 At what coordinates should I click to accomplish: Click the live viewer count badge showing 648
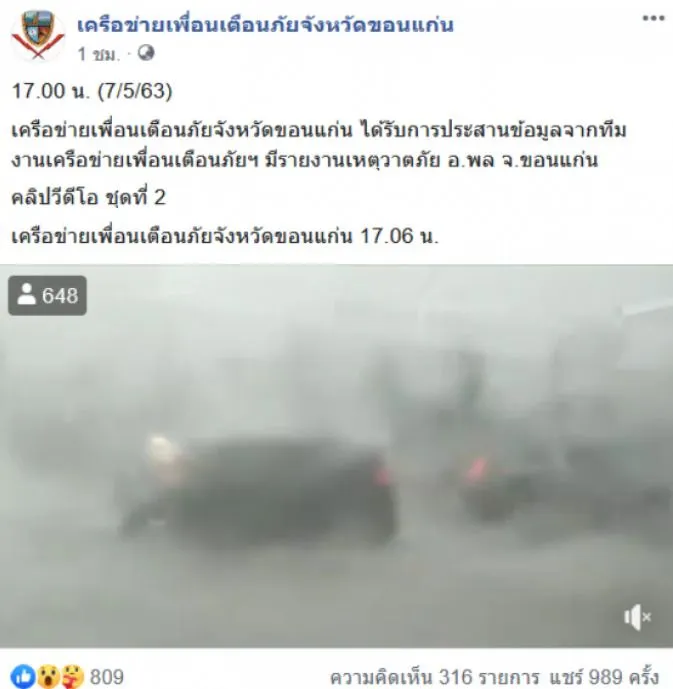(x=47, y=295)
